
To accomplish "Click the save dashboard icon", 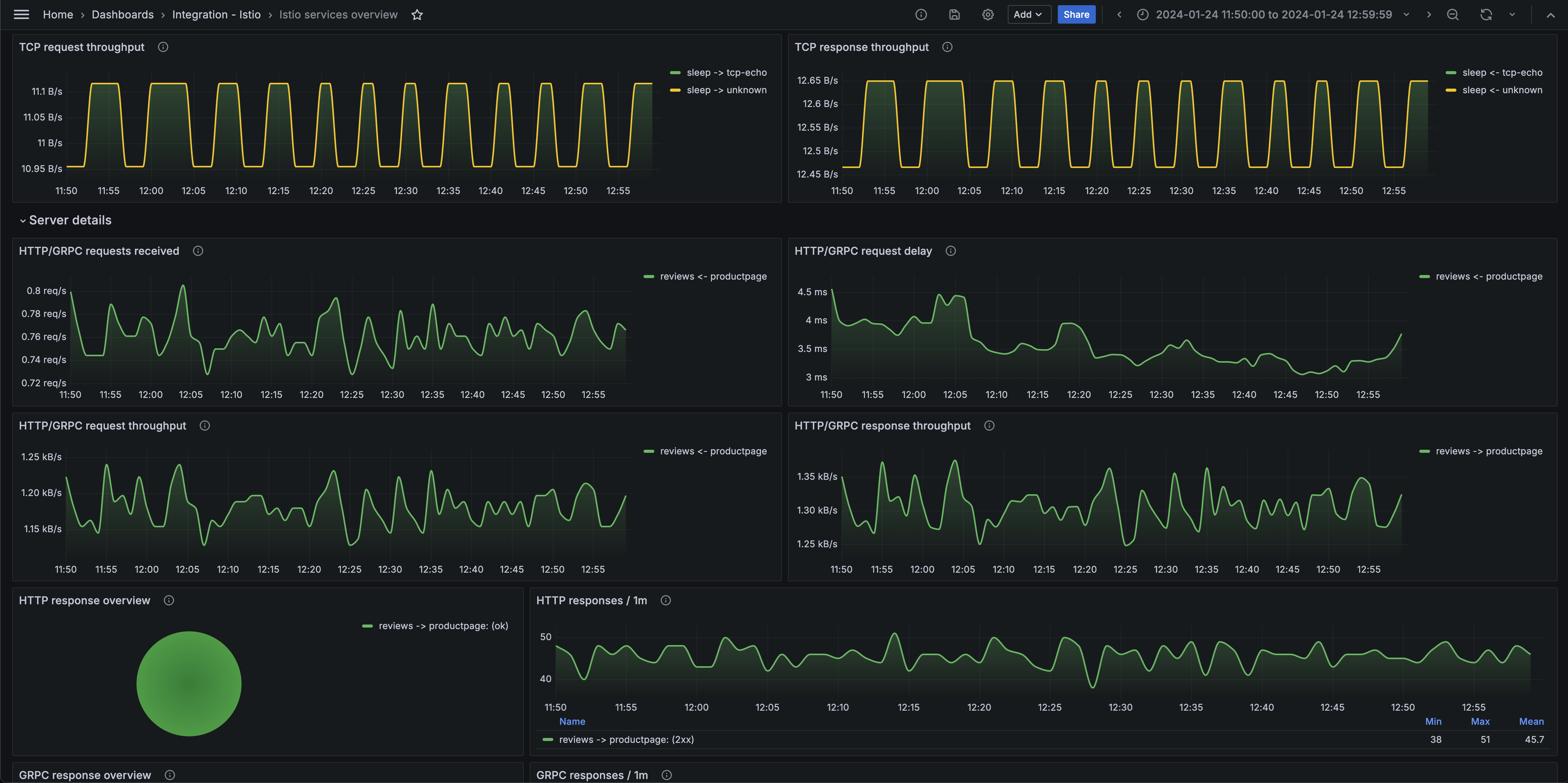I will tap(954, 15).
